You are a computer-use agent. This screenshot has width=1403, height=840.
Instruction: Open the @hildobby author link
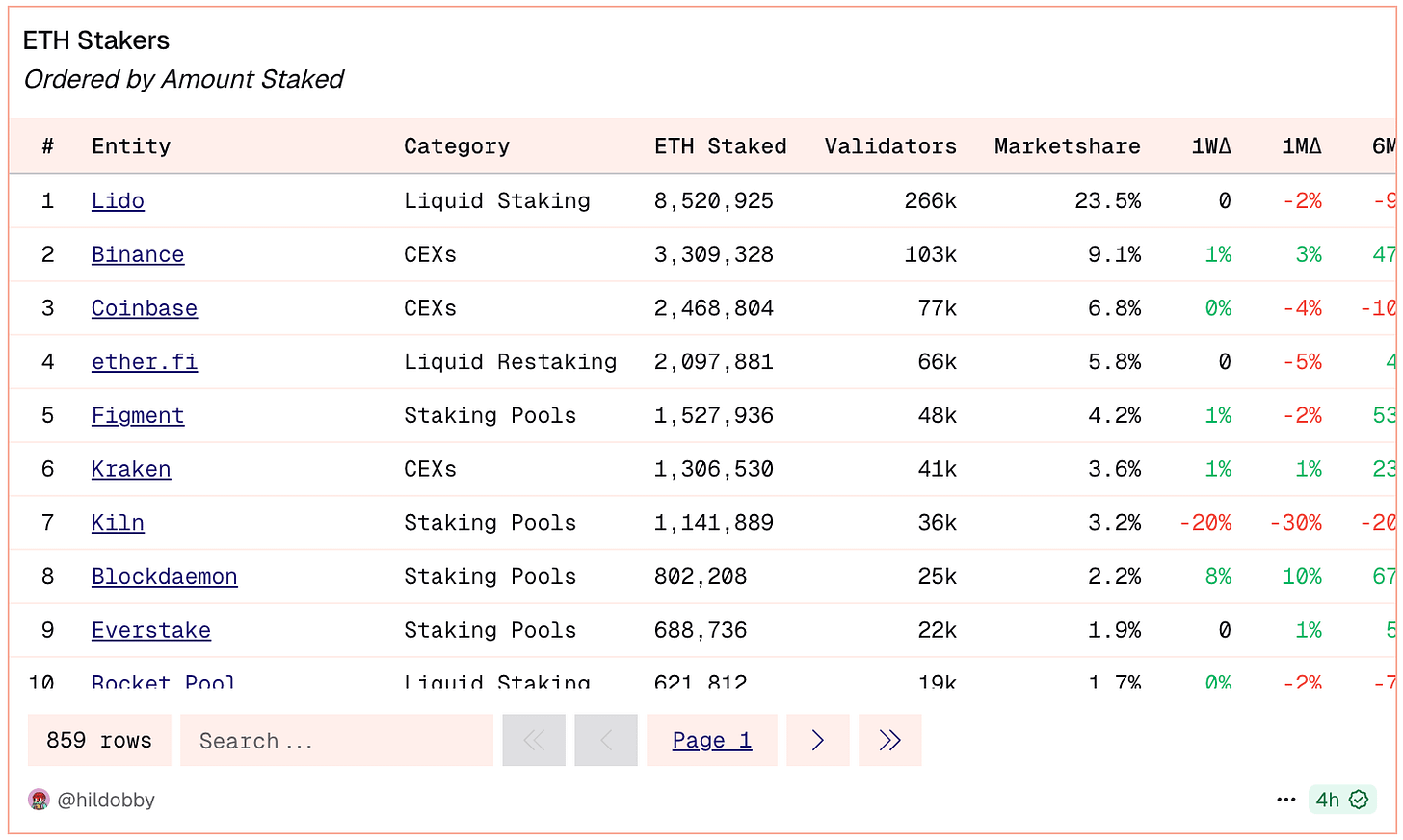coord(106,800)
